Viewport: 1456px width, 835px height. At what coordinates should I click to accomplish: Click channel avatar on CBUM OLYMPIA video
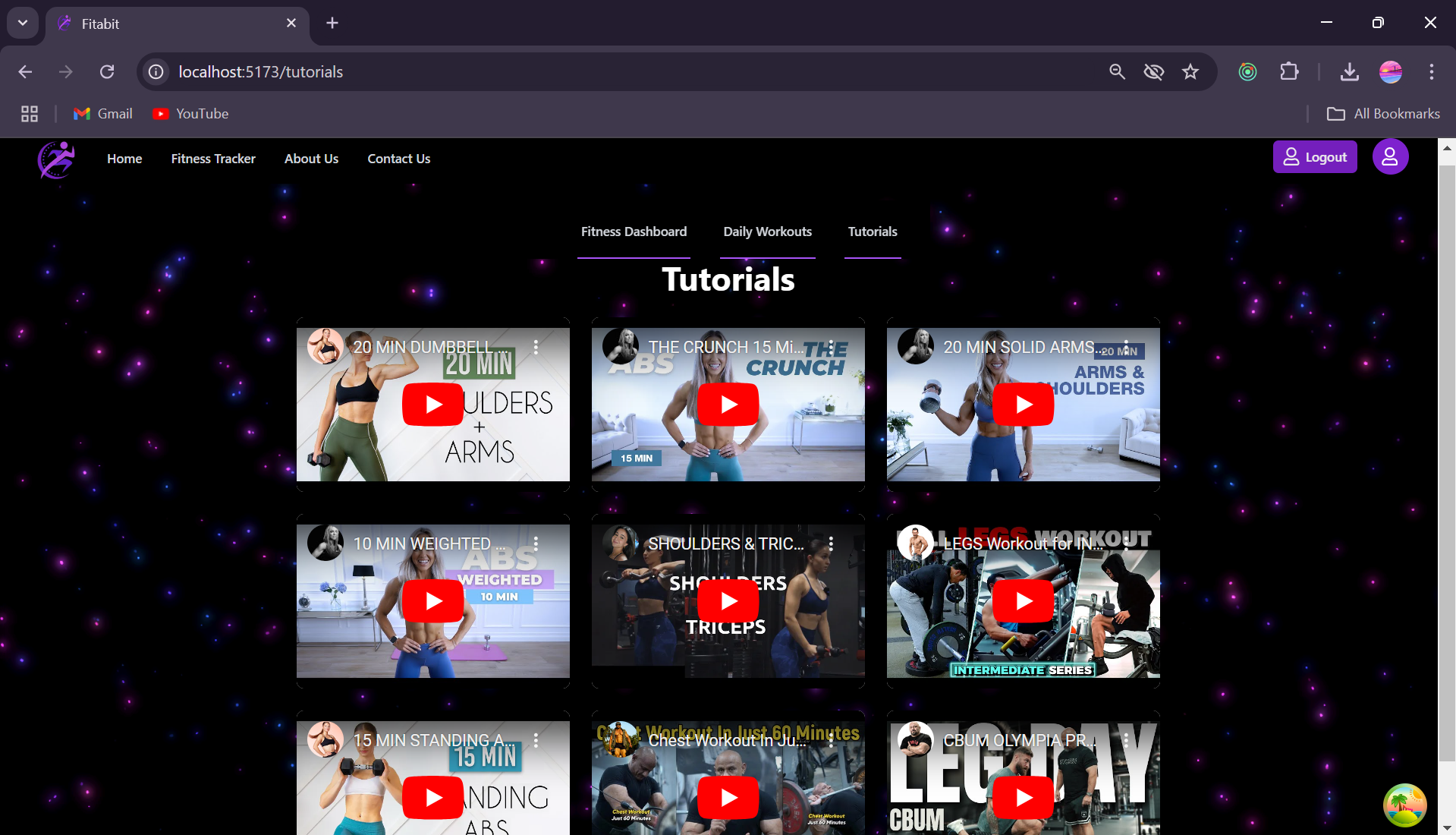(916, 740)
